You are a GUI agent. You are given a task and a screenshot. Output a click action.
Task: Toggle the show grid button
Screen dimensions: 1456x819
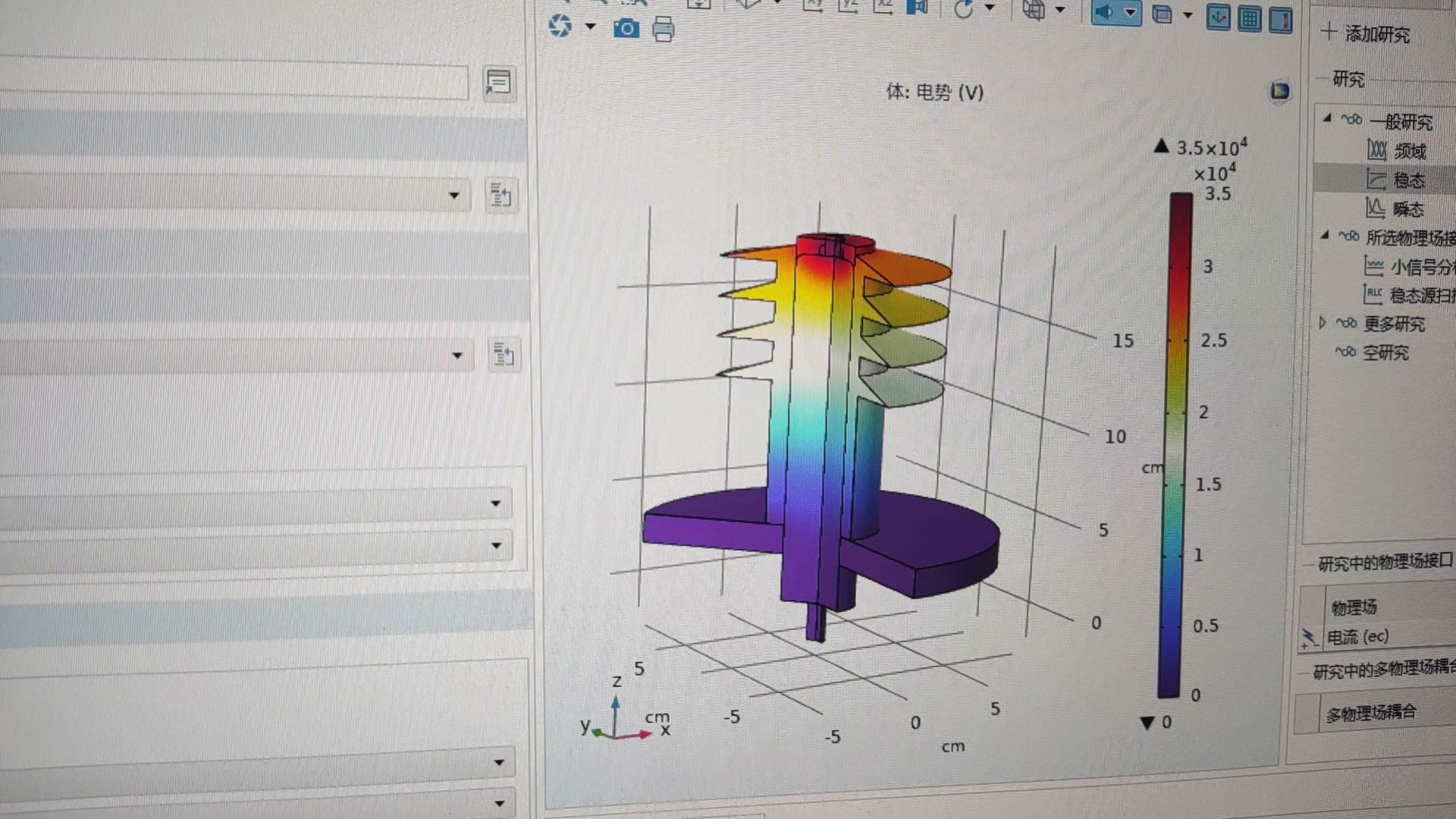[1249, 18]
